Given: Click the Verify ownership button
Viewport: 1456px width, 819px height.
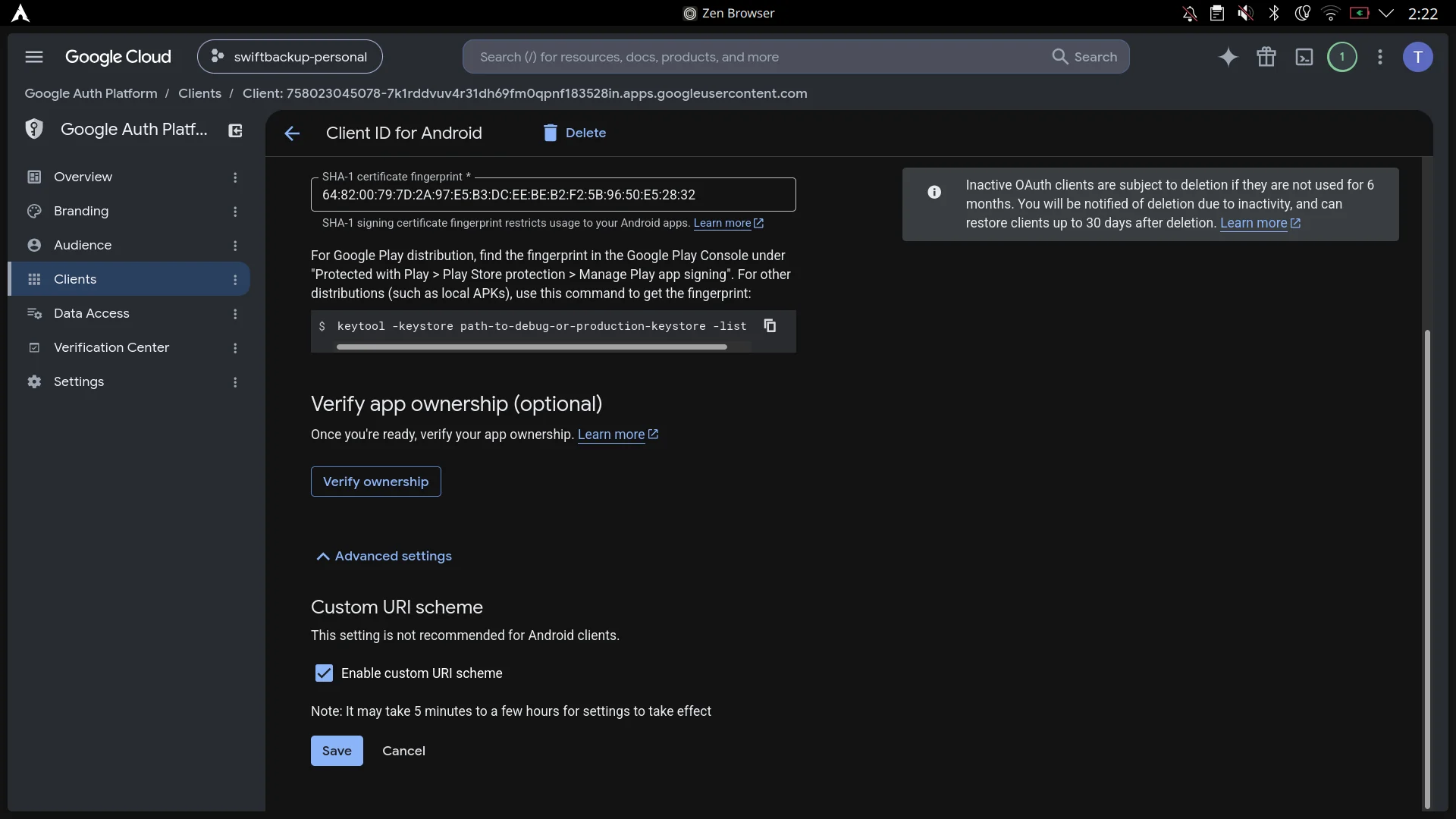Looking at the screenshot, I should [376, 482].
